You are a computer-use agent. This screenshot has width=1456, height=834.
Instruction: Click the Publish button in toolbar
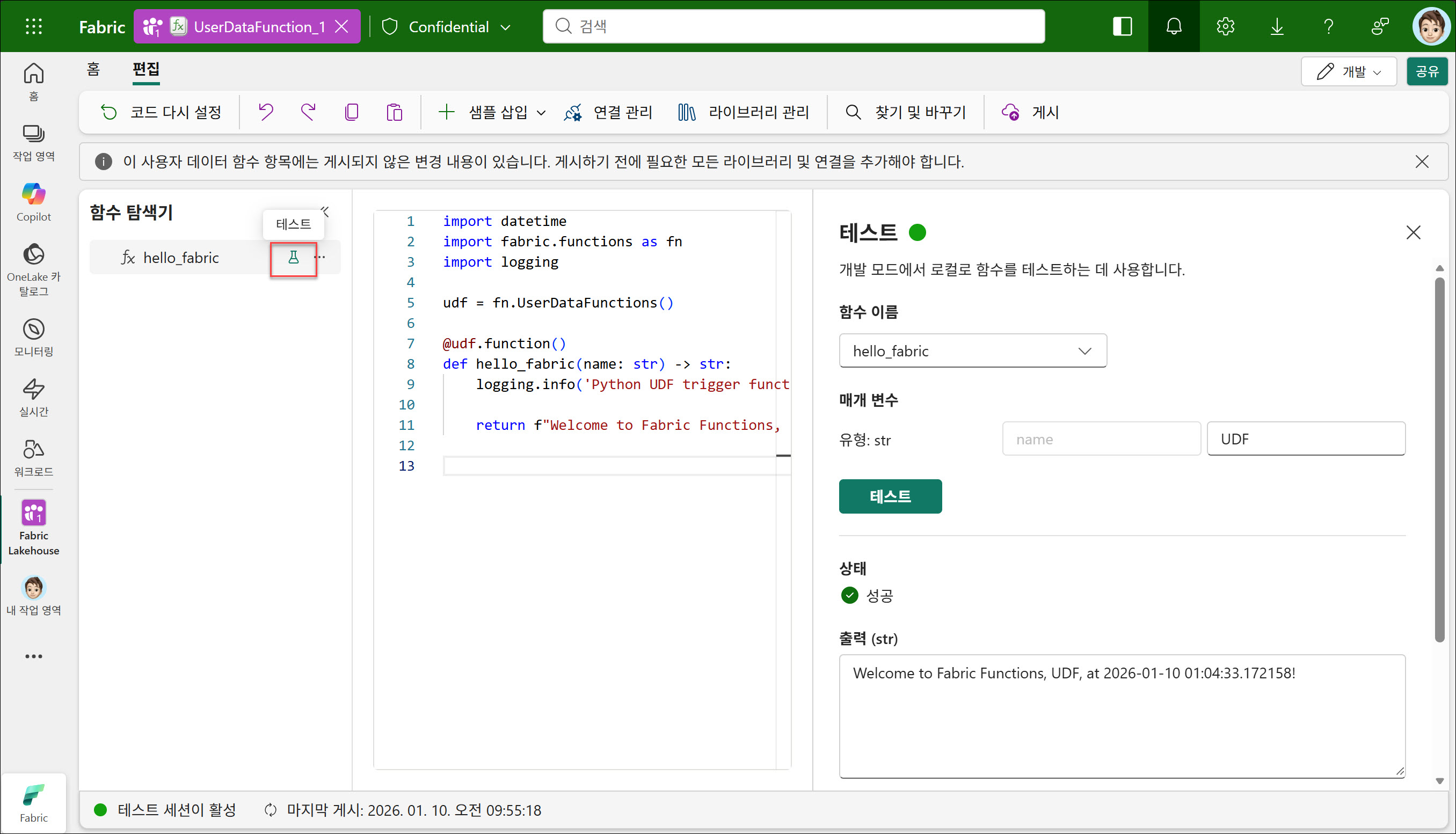click(x=1031, y=112)
